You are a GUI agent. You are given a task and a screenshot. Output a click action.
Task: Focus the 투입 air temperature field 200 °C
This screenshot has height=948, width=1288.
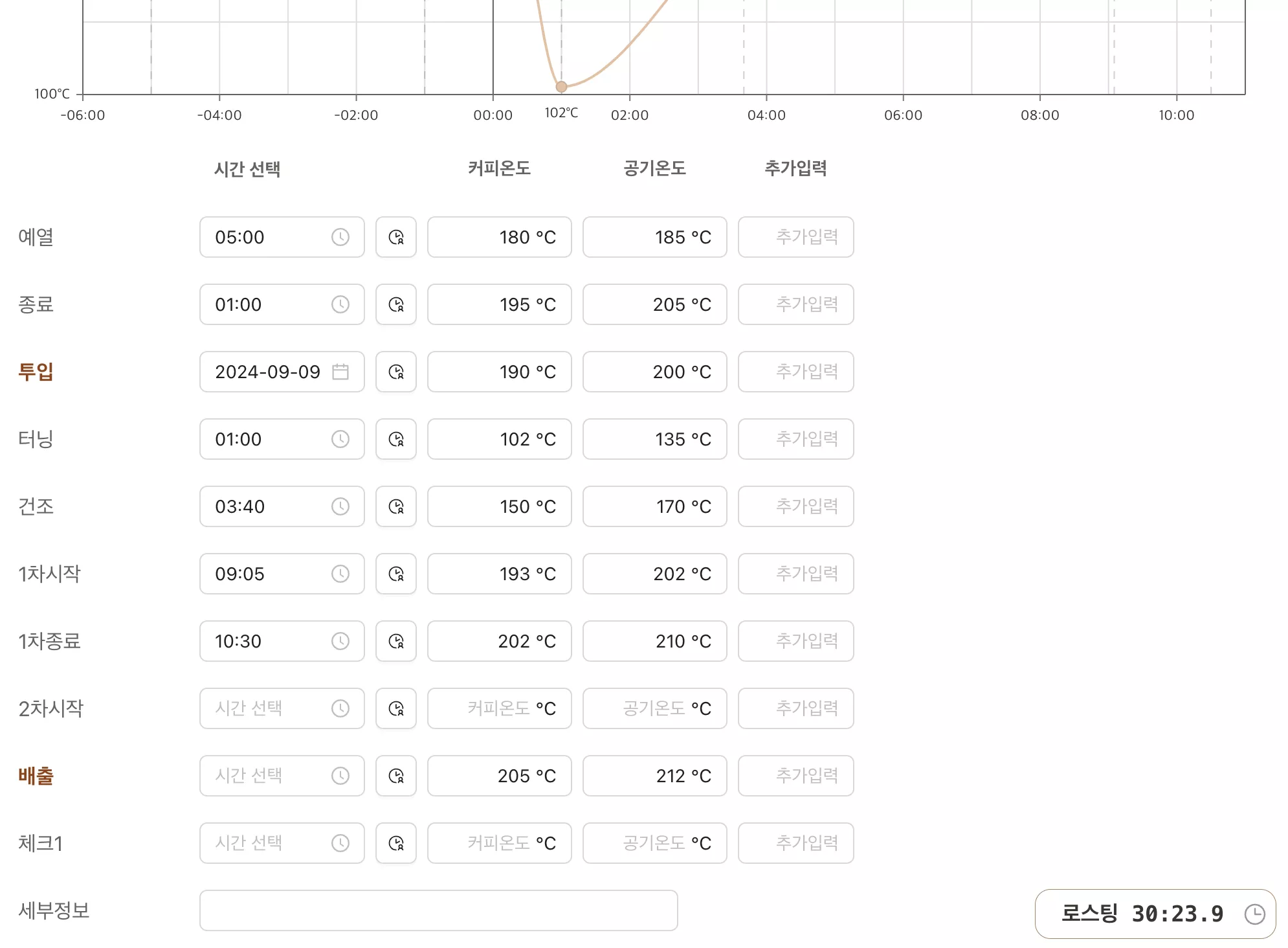coord(655,372)
